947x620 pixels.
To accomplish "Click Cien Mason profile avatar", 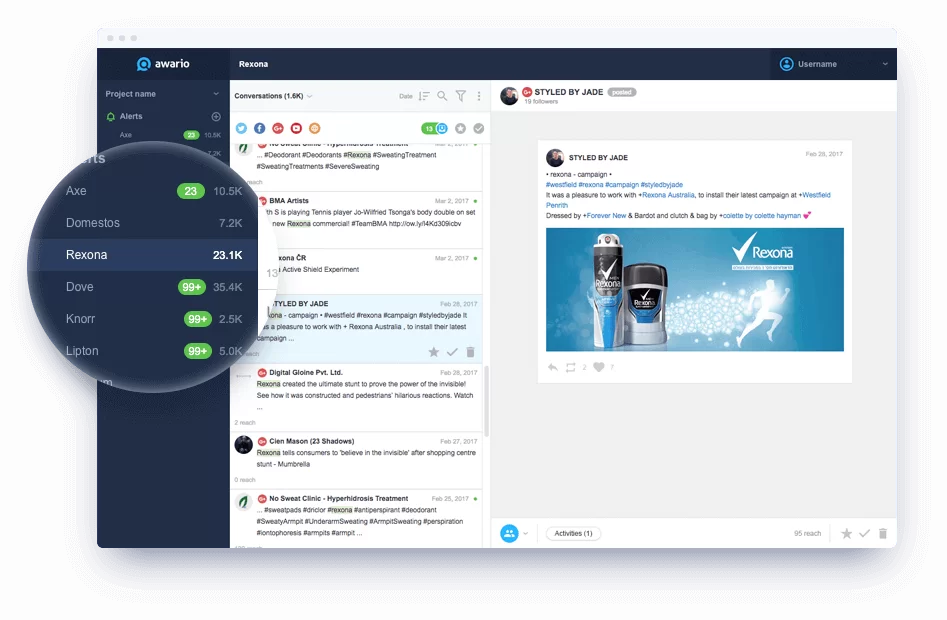I will click(x=243, y=445).
